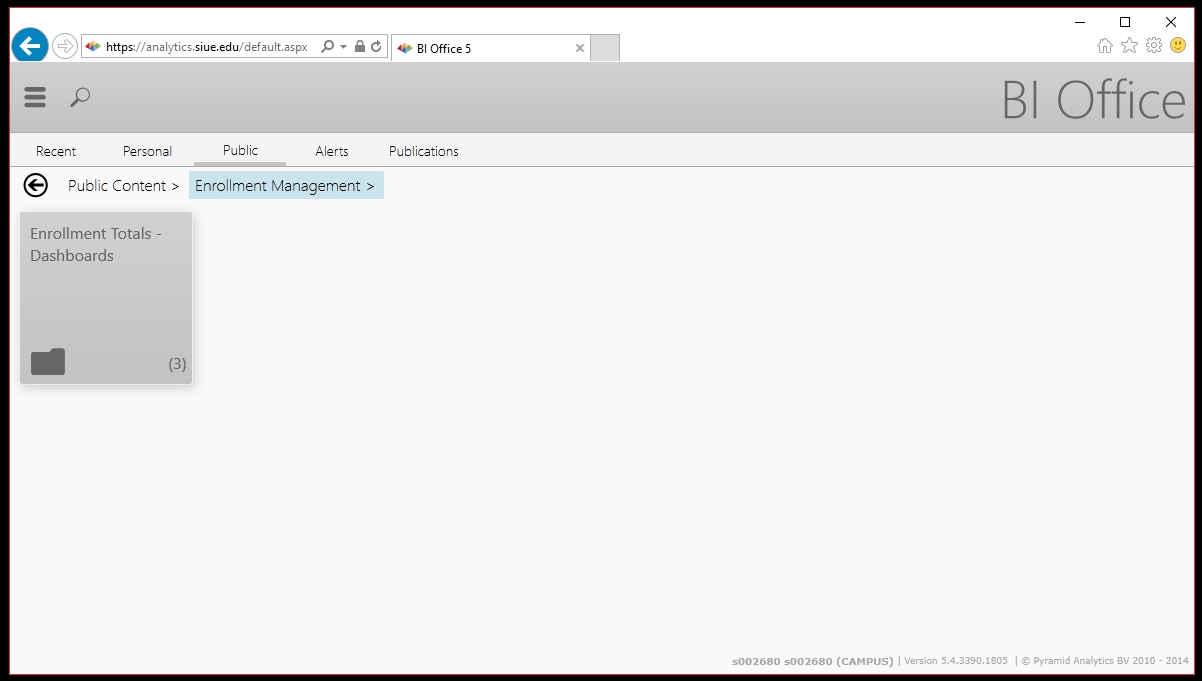Open the Favorites star icon
1202x681 pixels.
pyautogui.click(x=1129, y=46)
